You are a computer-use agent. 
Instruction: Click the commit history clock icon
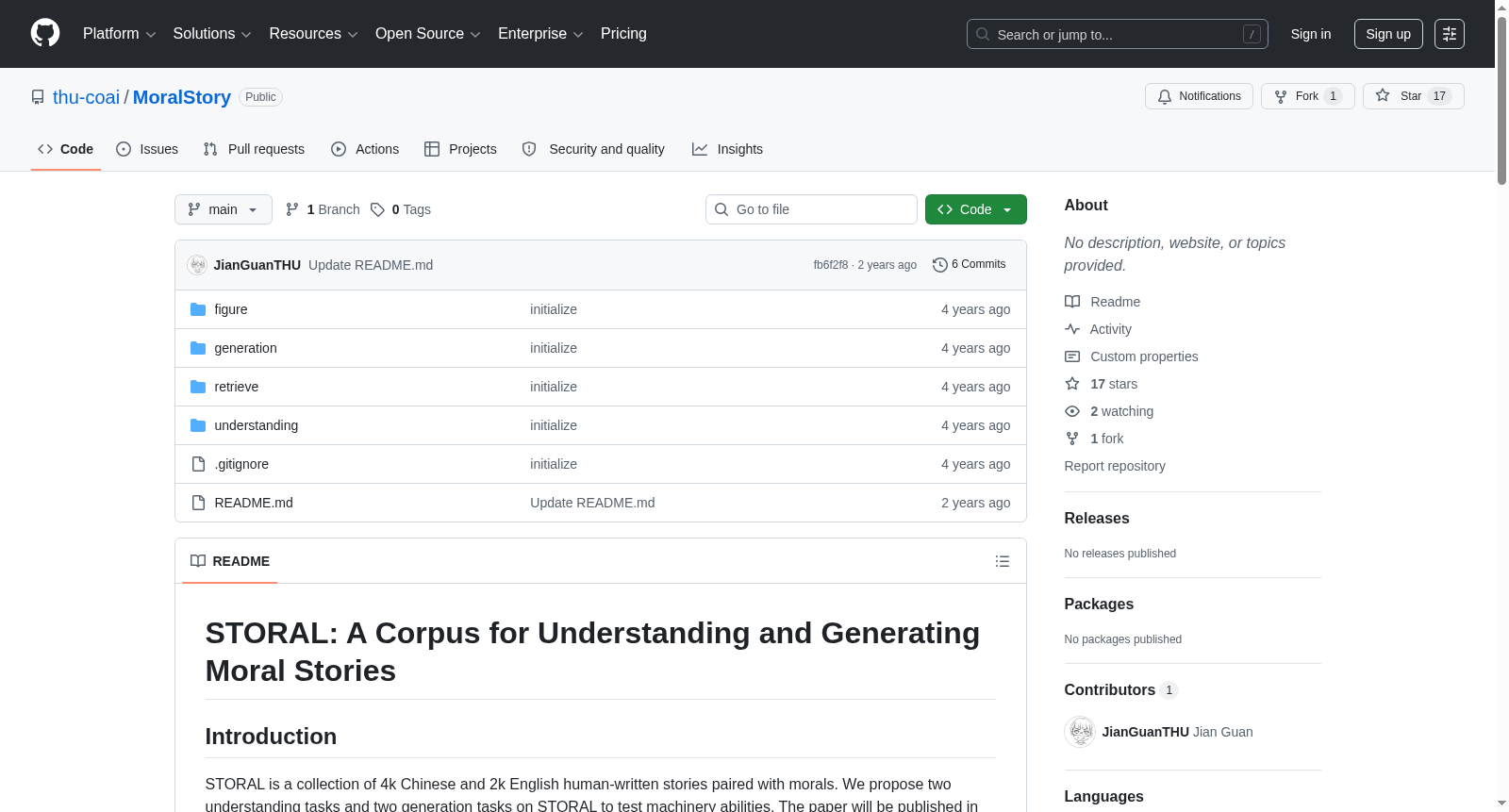click(939, 265)
